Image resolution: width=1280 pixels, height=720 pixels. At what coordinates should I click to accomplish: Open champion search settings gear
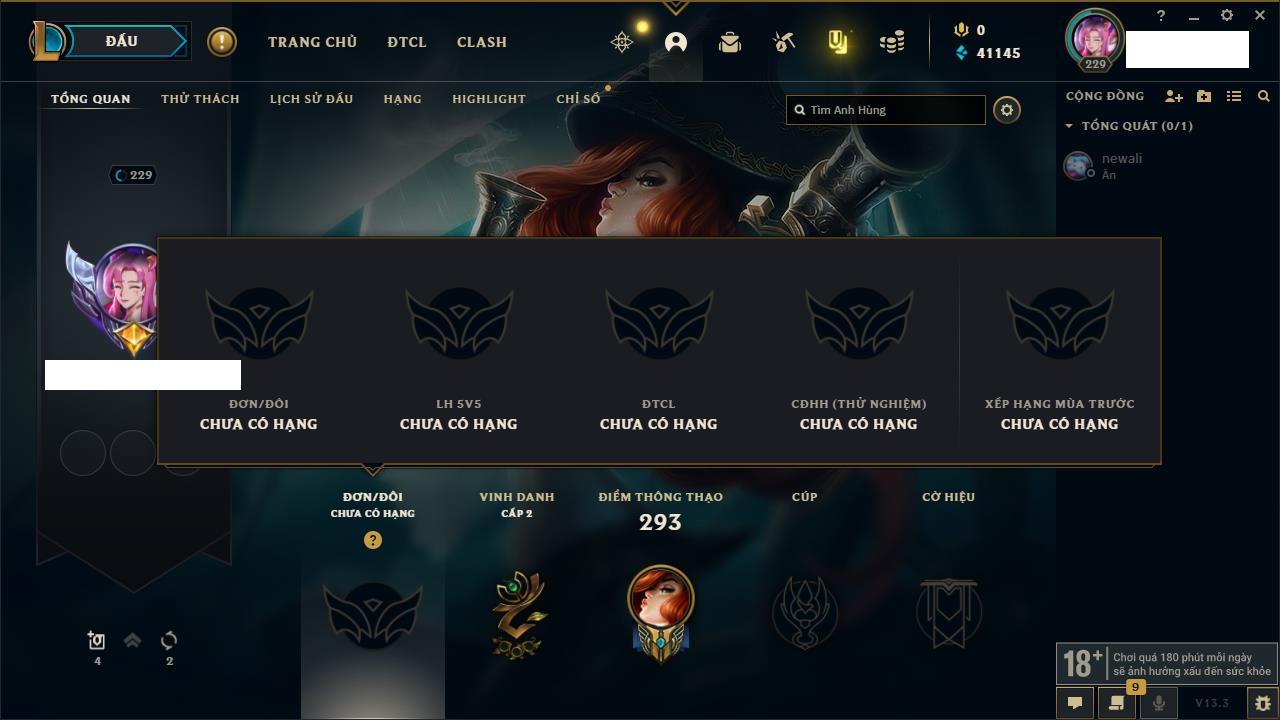click(x=1007, y=110)
